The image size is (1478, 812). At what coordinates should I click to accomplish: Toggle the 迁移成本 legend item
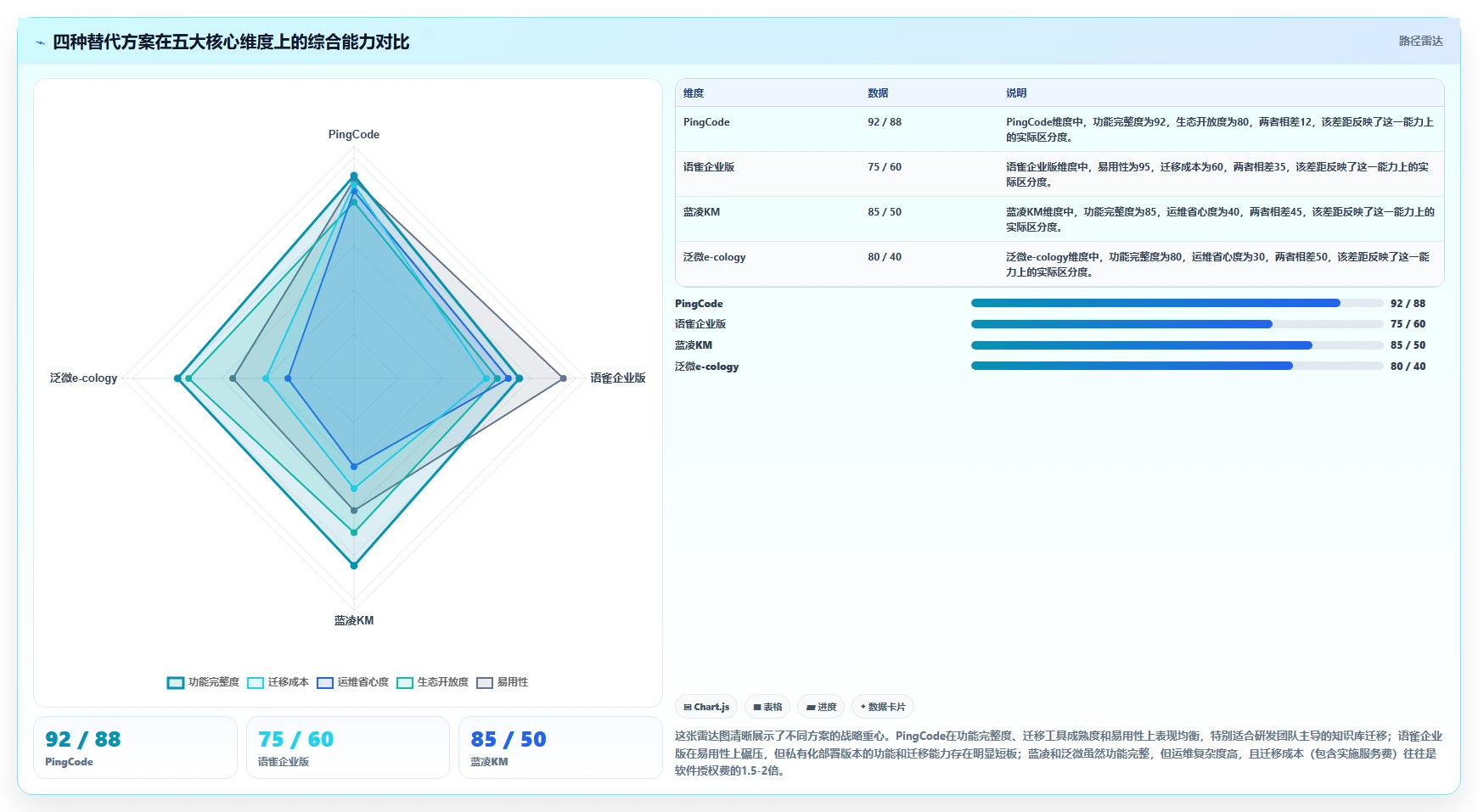[278, 682]
